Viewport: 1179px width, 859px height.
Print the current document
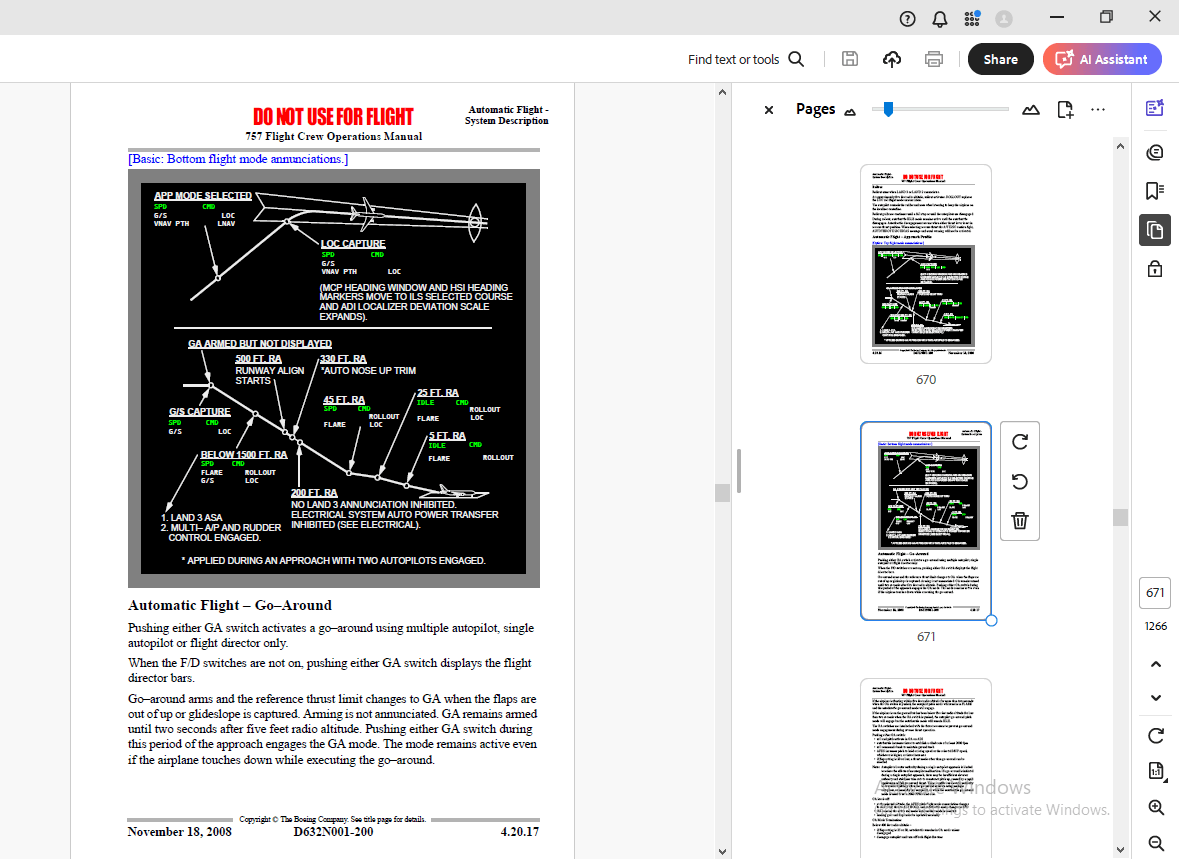tap(933, 59)
